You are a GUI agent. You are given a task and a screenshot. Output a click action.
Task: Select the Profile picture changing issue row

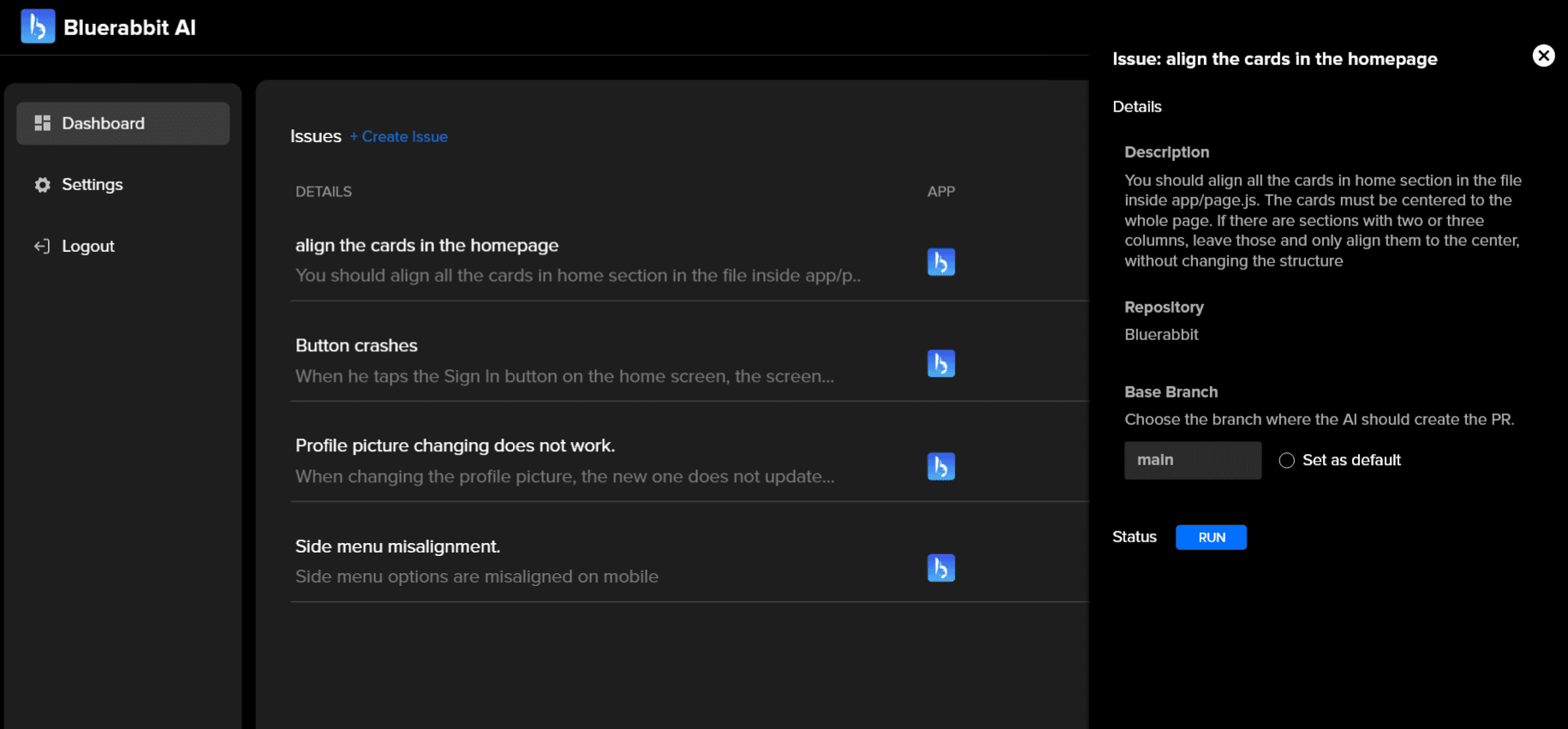pyautogui.click(x=455, y=446)
